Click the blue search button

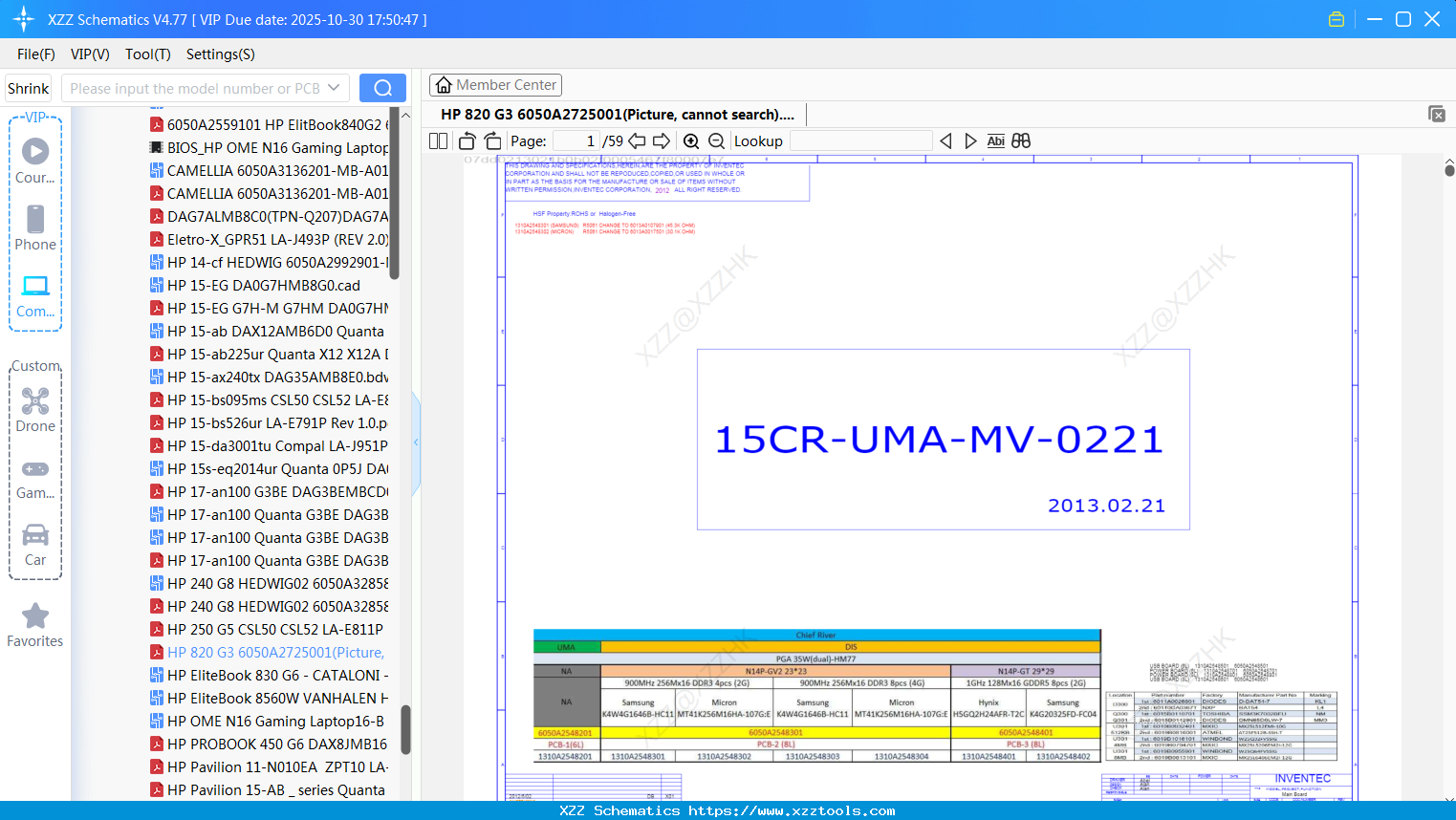pyautogui.click(x=382, y=88)
